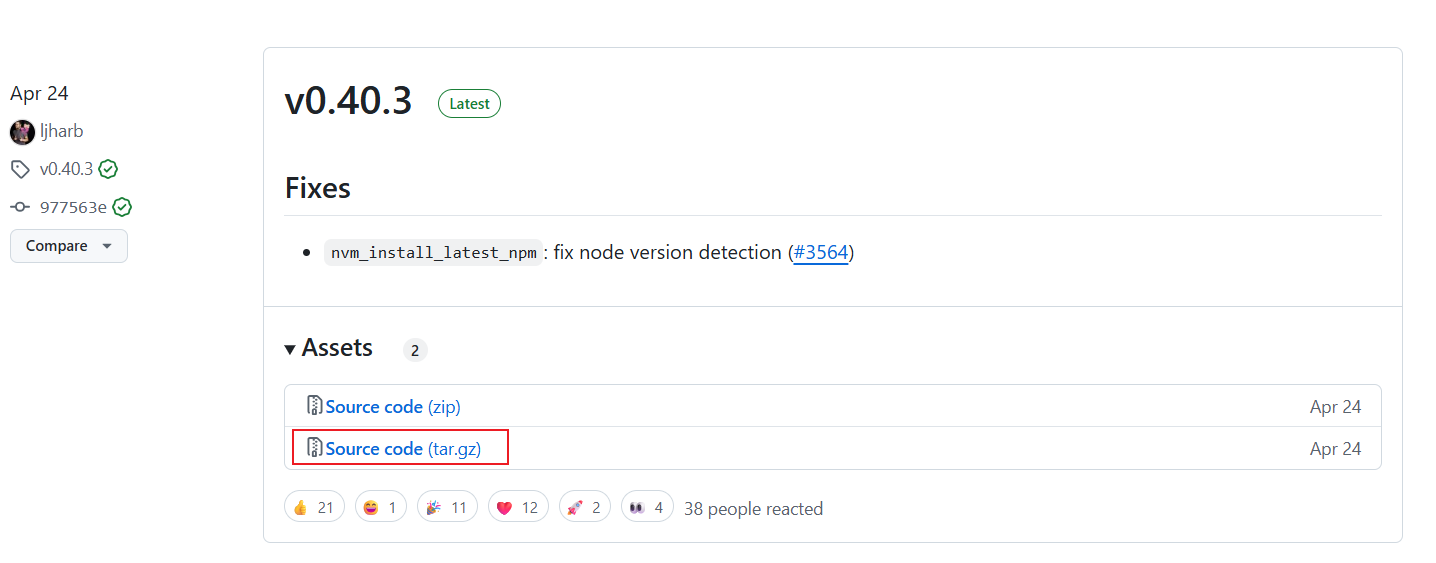Image resolution: width=1436 pixels, height=563 pixels.
Task: Open the ljharb user profile link
Action: 62,131
